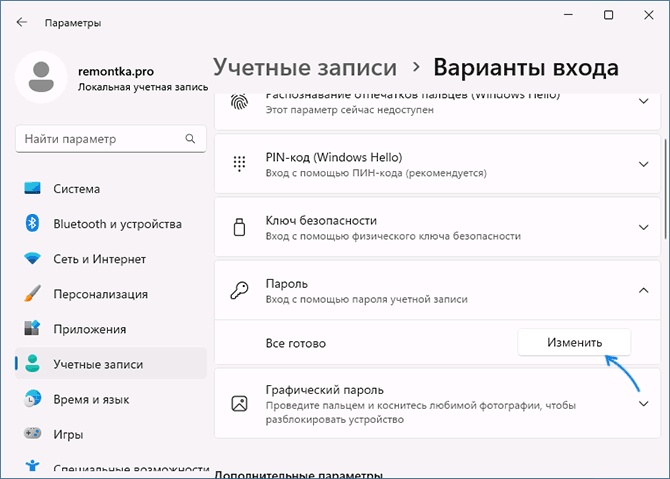This screenshot has width=670, height=479.
Task: Click Этот параметр сейчас недоступен text
Action: [350, 110]
